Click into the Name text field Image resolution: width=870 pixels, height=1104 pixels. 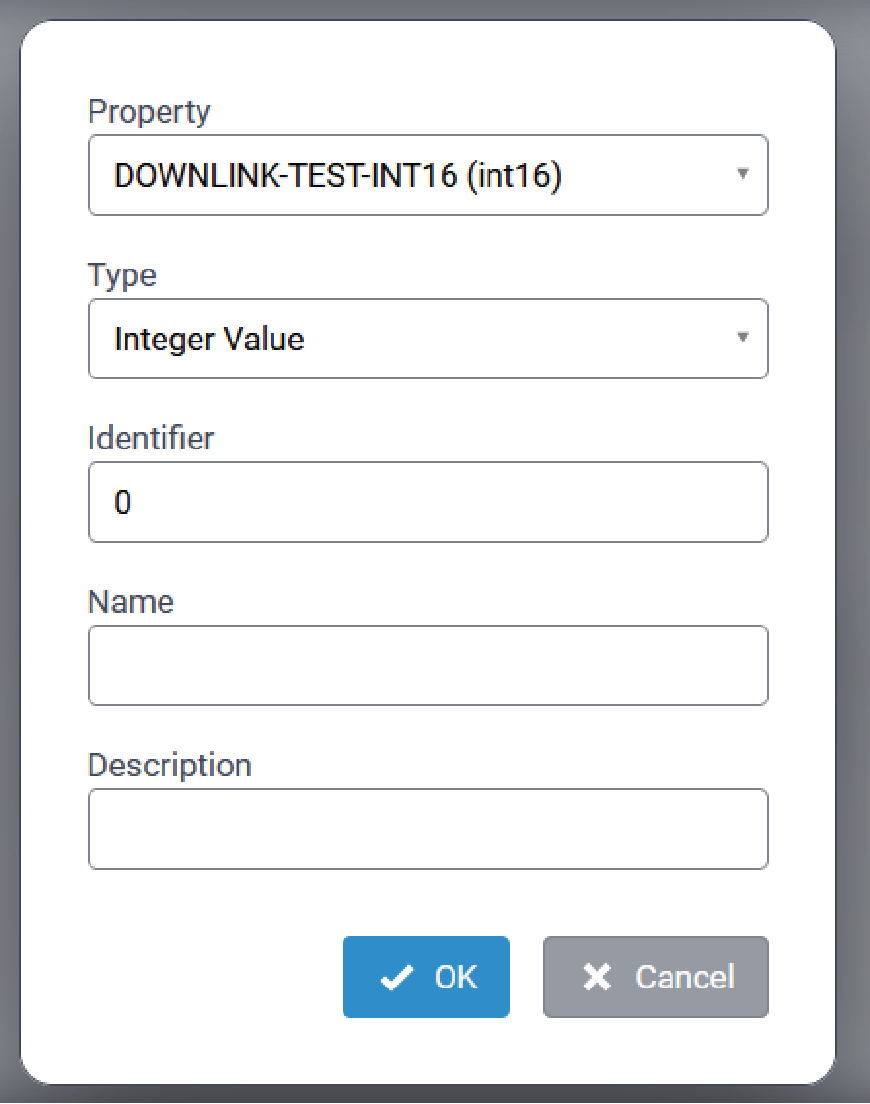(x=428, y=665)
